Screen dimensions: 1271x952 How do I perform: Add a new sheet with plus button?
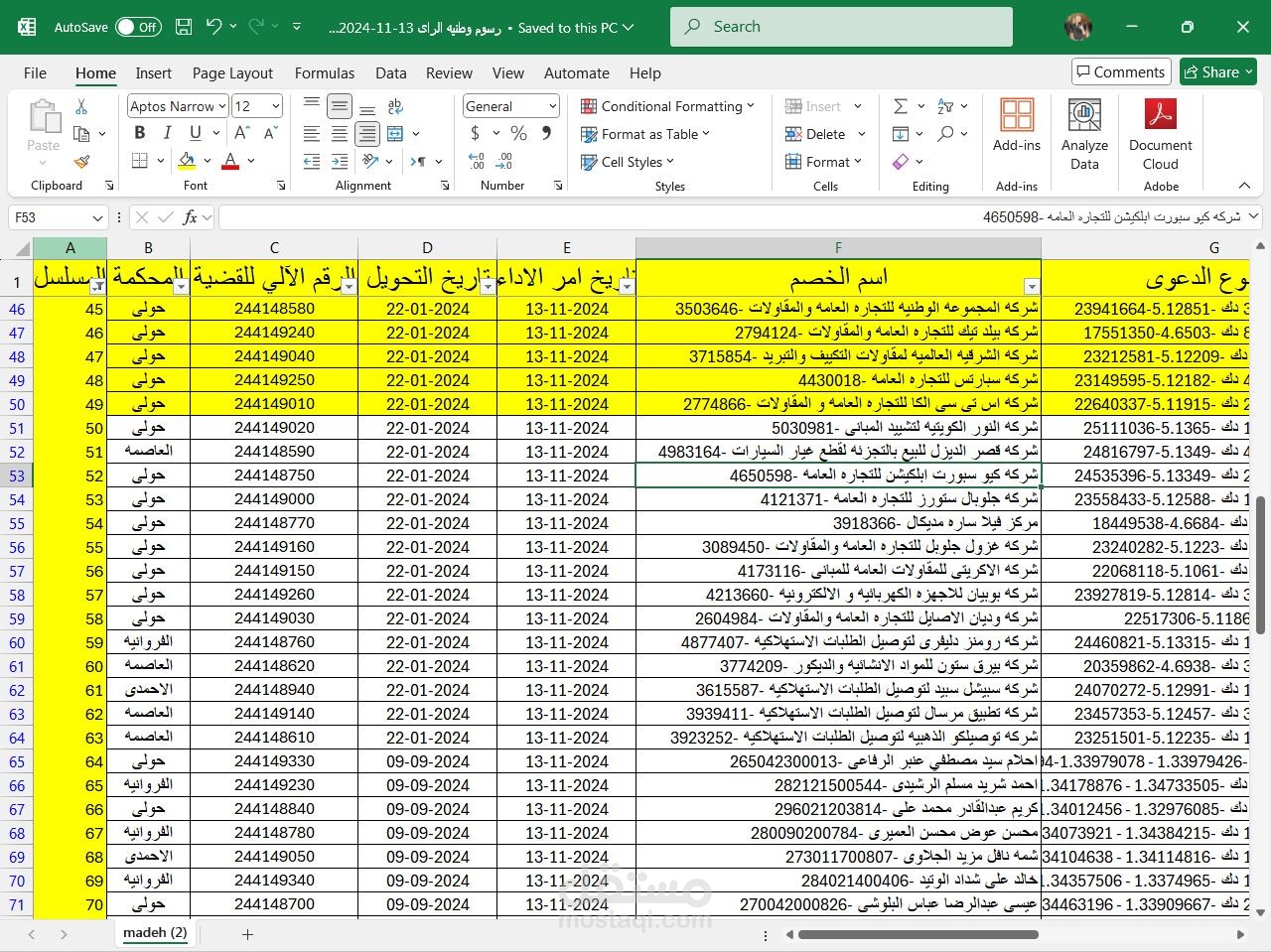[x=247, y=934]
